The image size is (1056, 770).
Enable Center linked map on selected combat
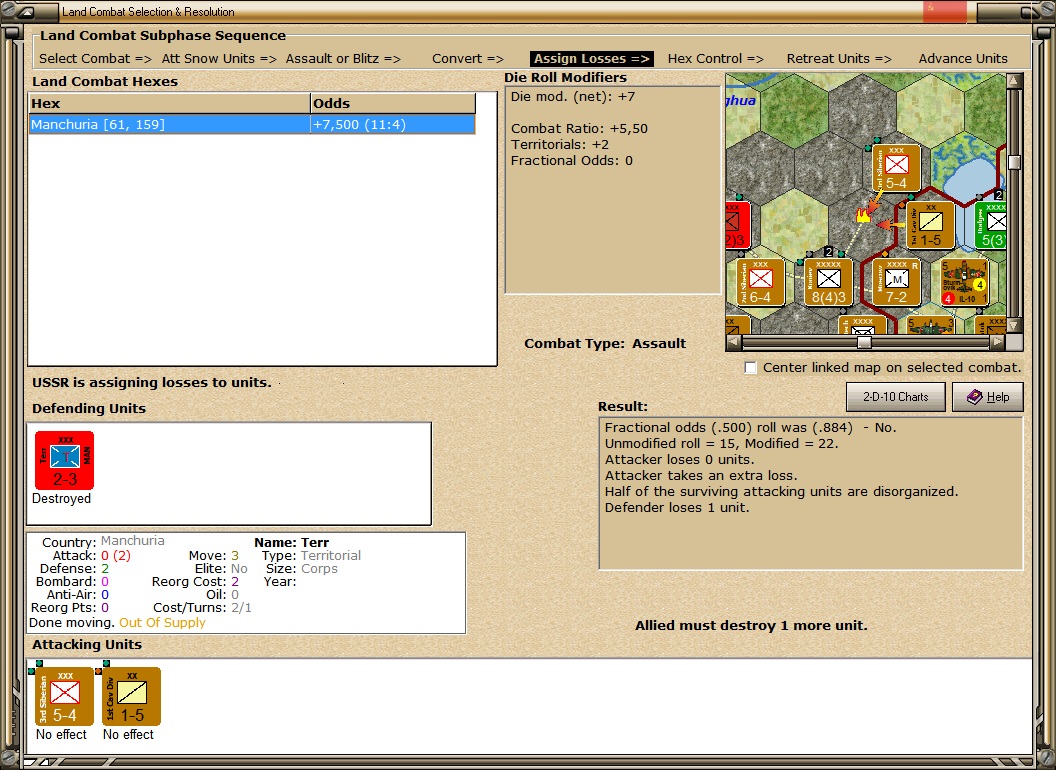[x=750, y=367]
